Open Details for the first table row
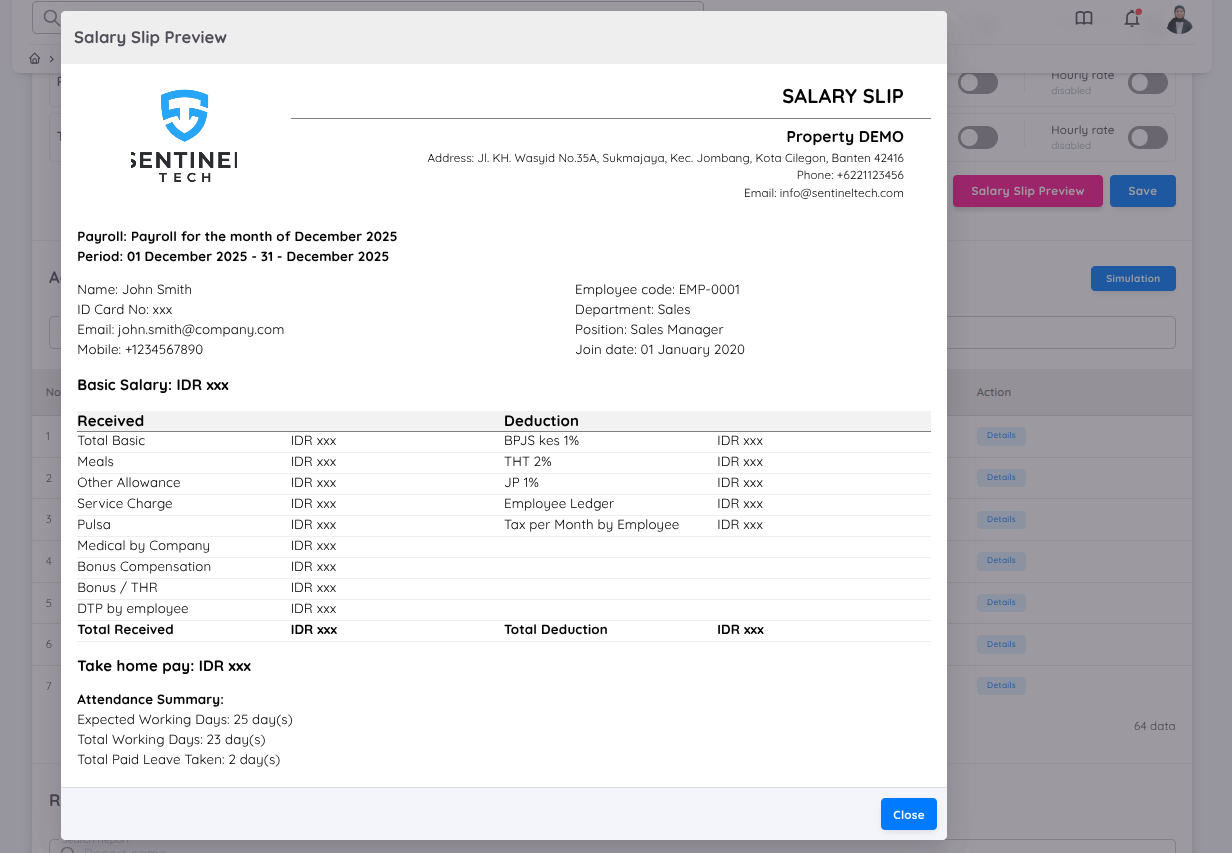1232x853 pixels. coord(1001,435)
